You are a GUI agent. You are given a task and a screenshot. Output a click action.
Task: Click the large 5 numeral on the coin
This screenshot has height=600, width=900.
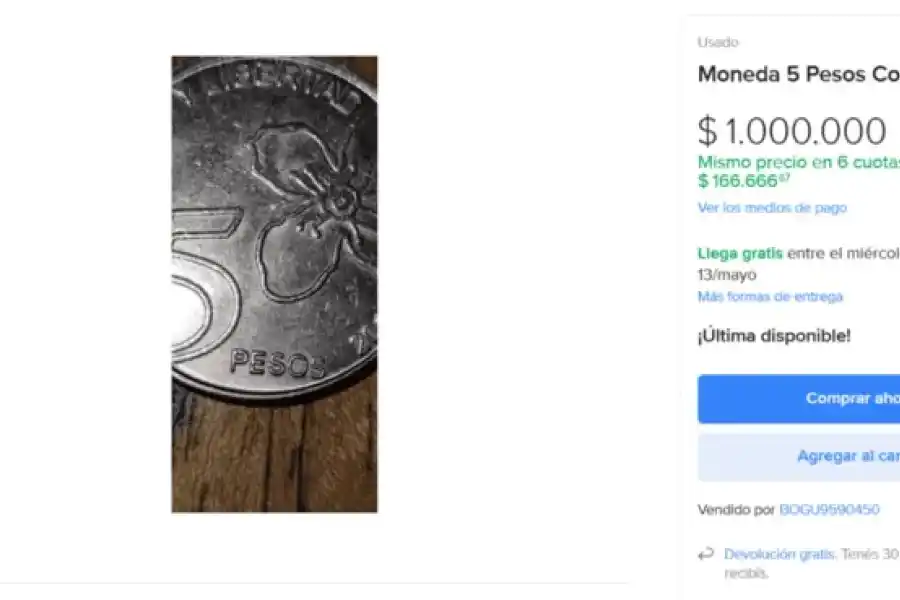point(205,285)
